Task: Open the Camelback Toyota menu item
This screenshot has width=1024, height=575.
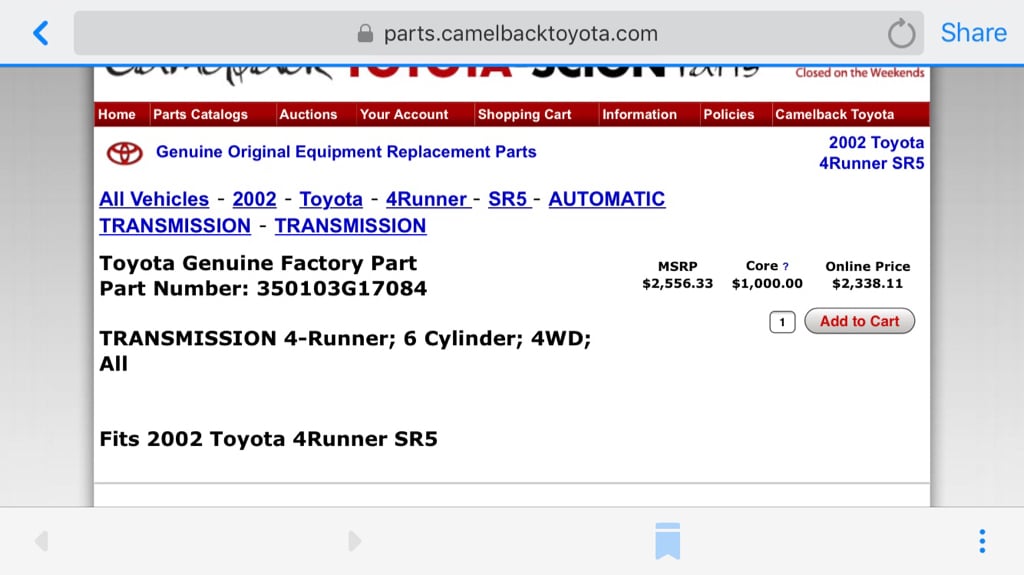Action: [x=835, y=114]
